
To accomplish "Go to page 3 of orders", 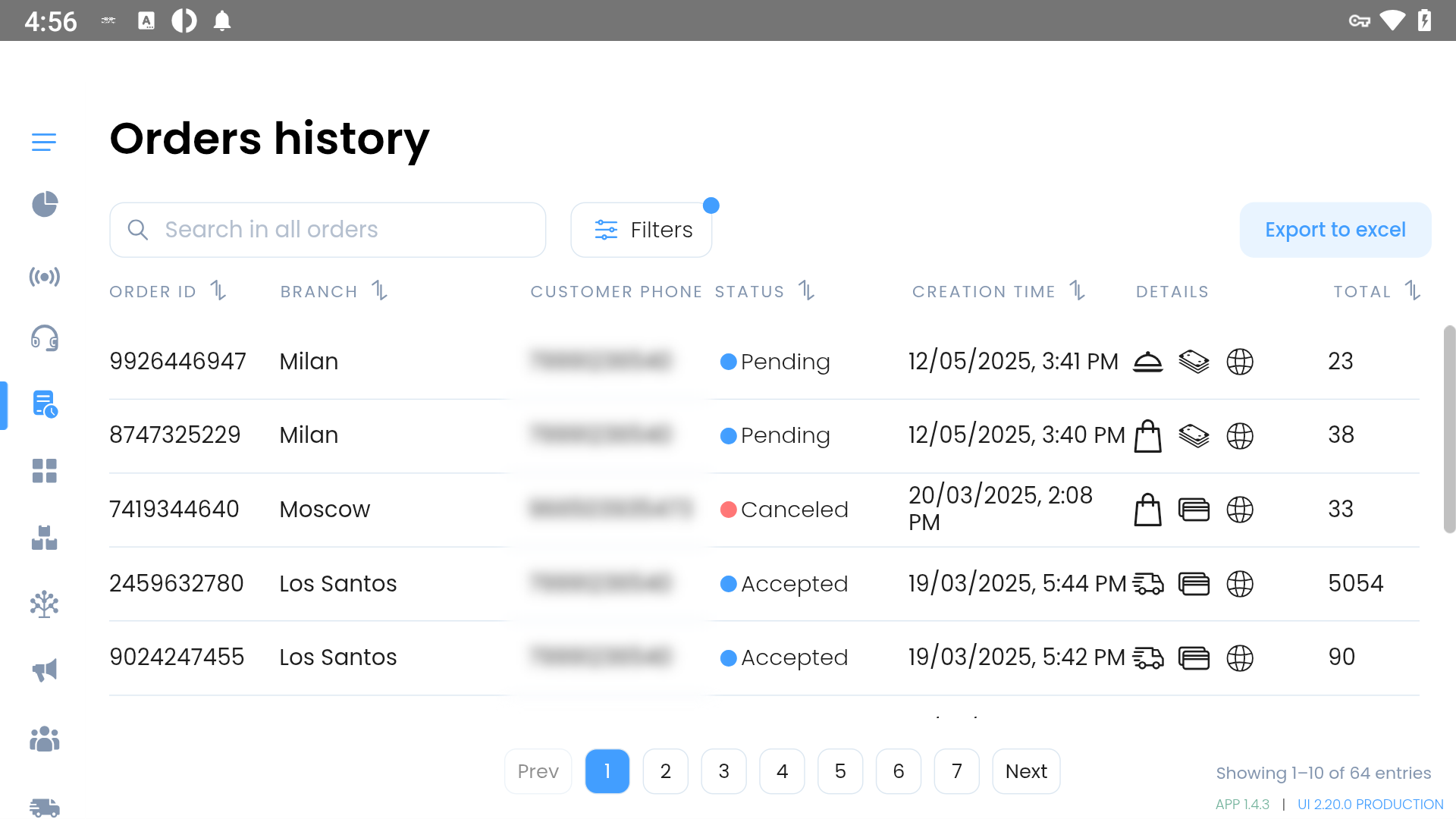I will [x=723, y=771].
